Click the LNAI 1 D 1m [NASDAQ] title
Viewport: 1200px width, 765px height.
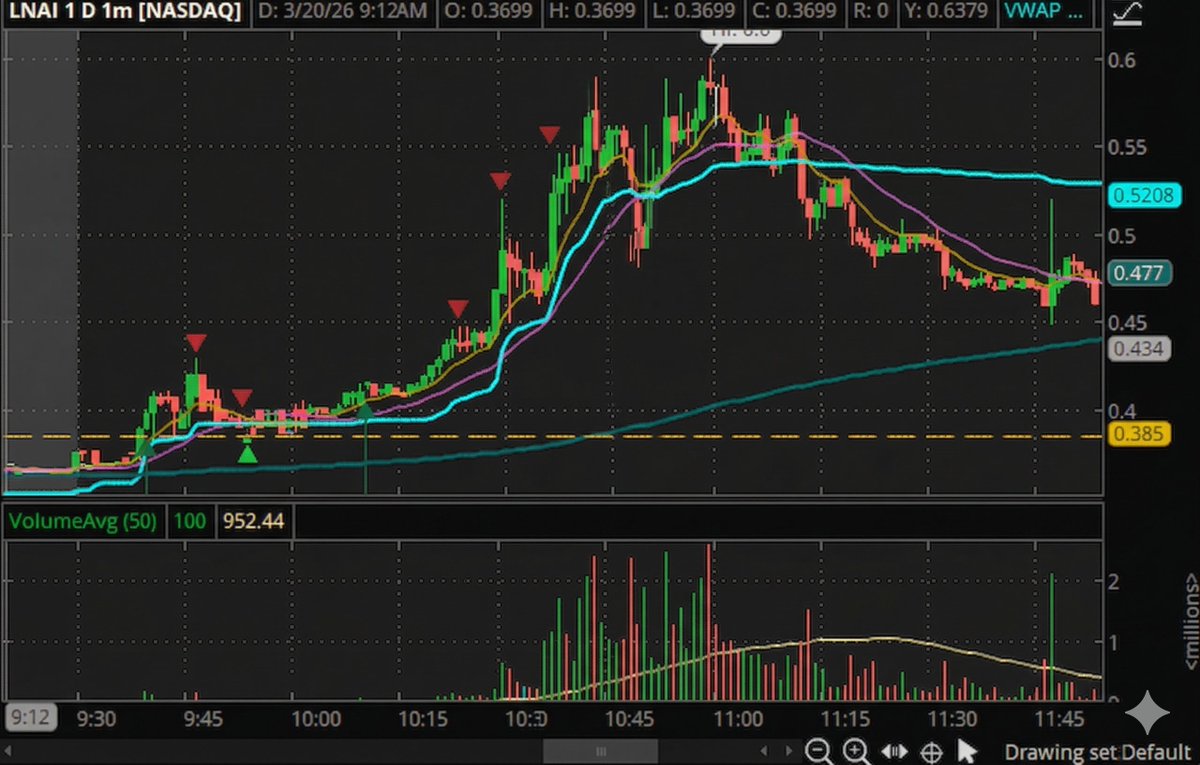(x=125, y=12)
